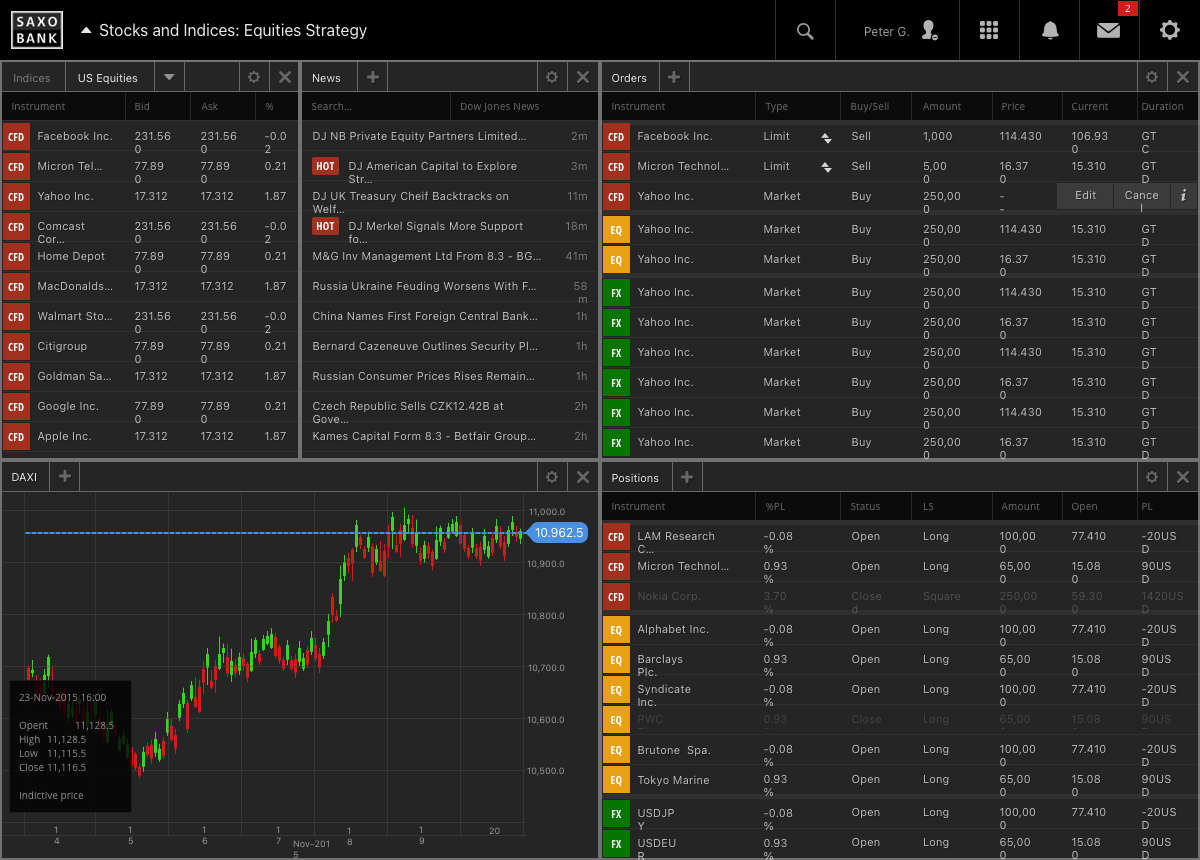The width and height of the screenshot is (1200, 860).
Task: Add a new tab next to Orders
Action: pos(674,77)
